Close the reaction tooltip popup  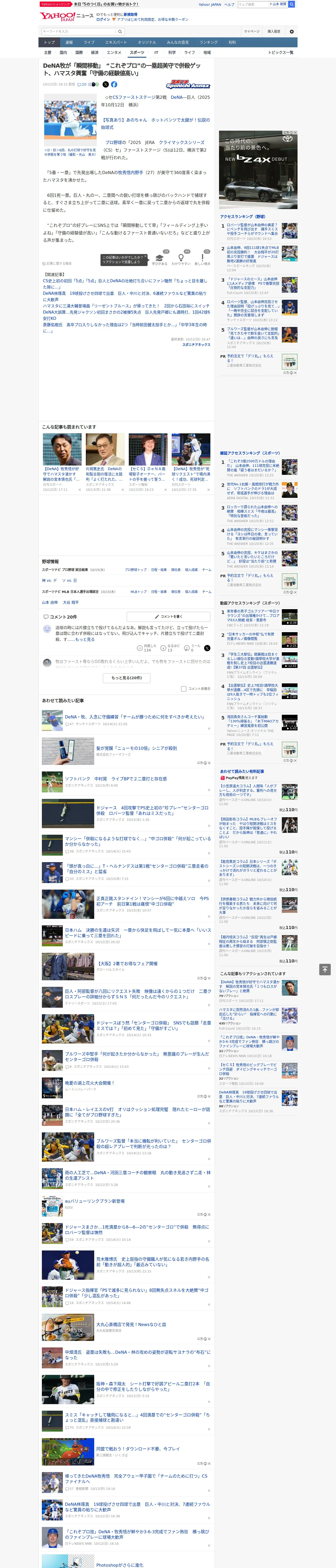[x=146, y=257]
